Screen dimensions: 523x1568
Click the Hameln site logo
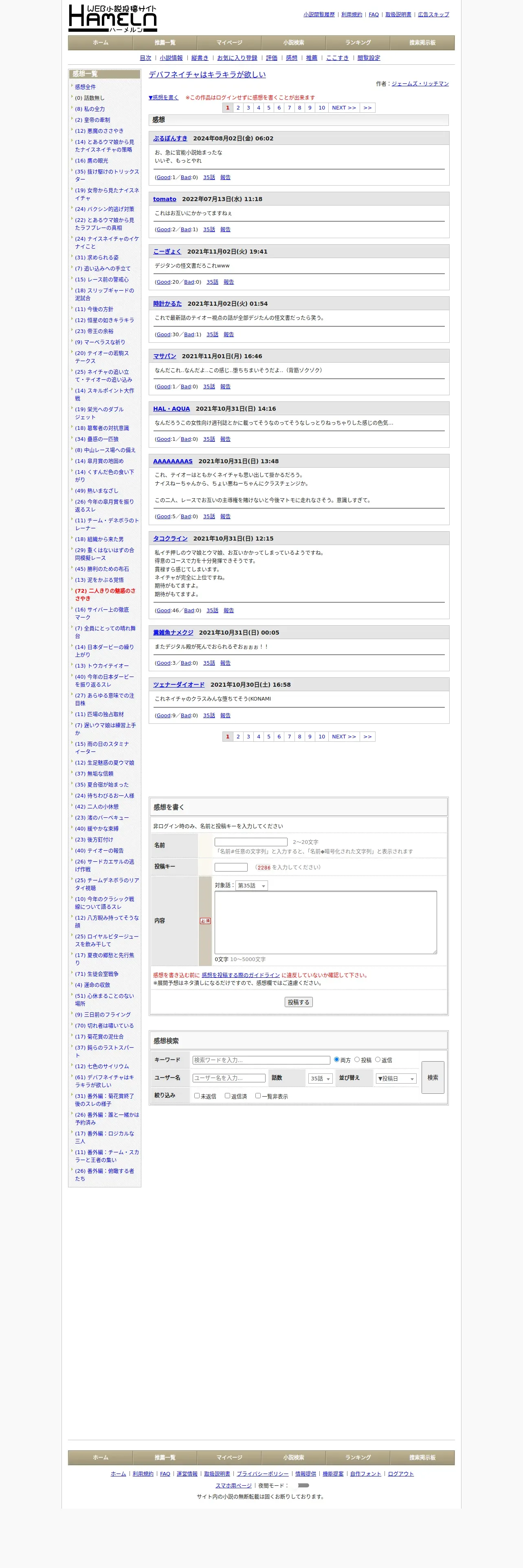click(113, 18)
